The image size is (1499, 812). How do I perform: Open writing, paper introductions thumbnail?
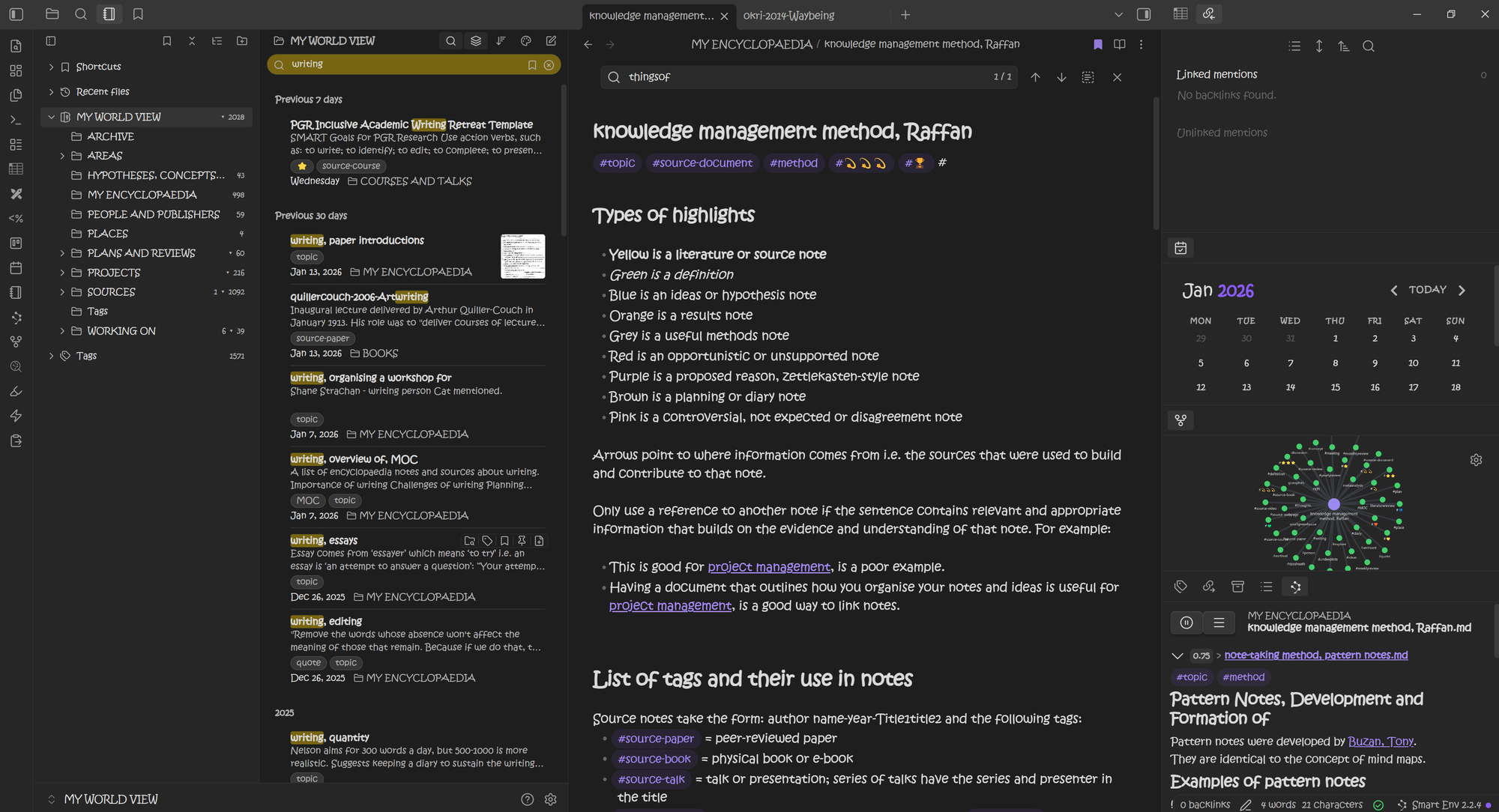coord(522,256)
